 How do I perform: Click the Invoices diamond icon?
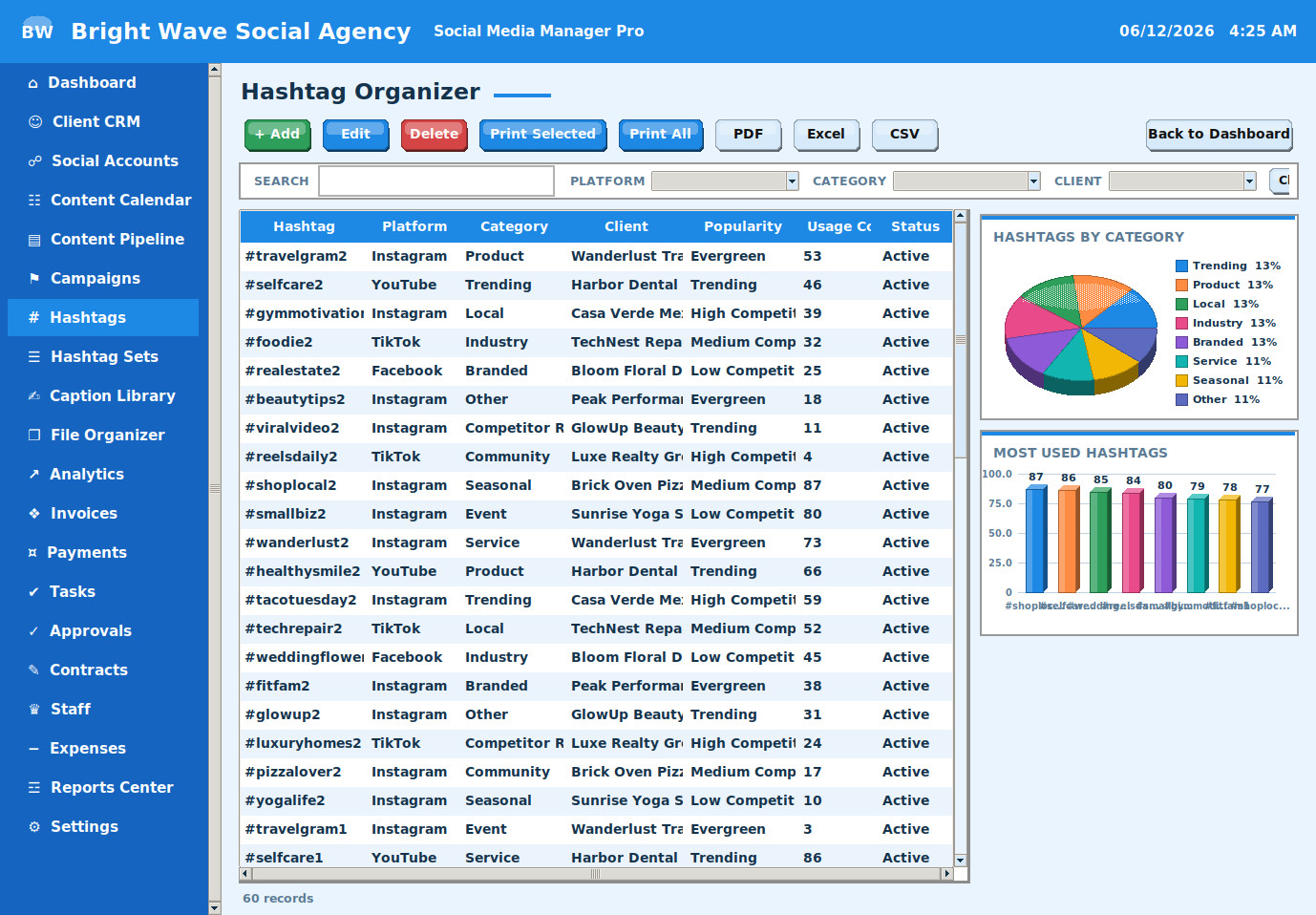34,514
